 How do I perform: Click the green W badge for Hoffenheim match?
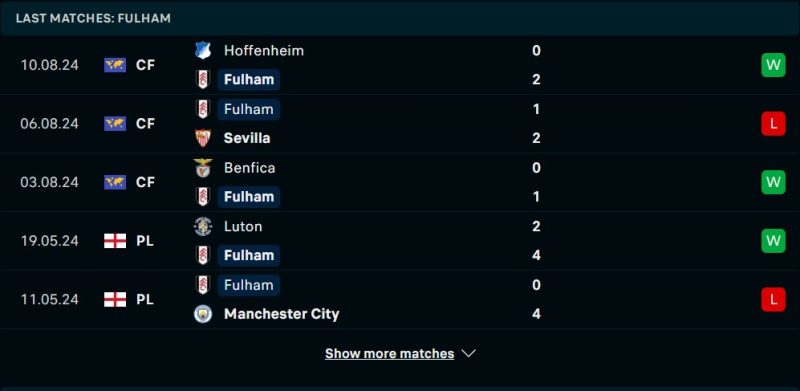tap(773, 65)
